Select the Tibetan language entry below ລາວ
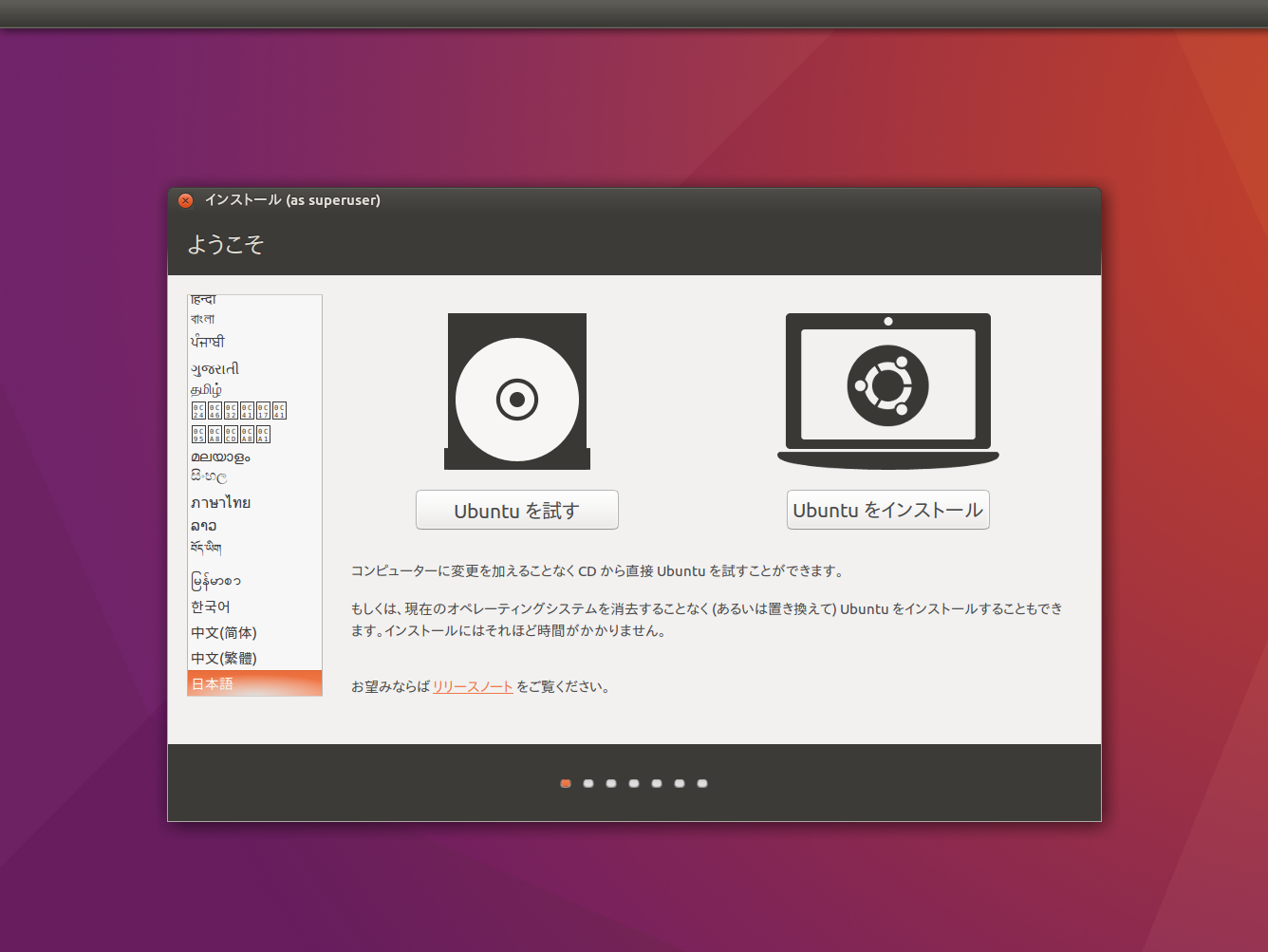This screenshot has width=1268, height=952. [x=254, y=549]
